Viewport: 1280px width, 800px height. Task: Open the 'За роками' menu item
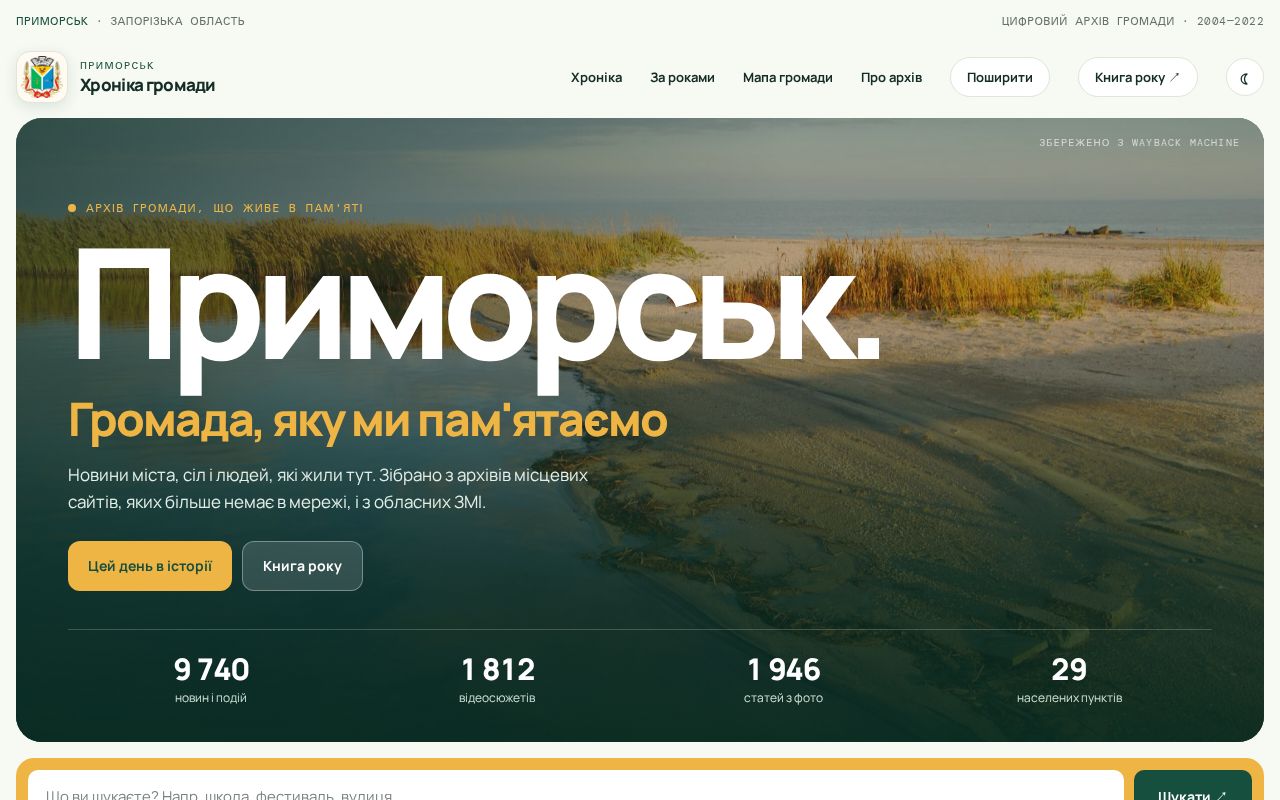tap(682, 77)
